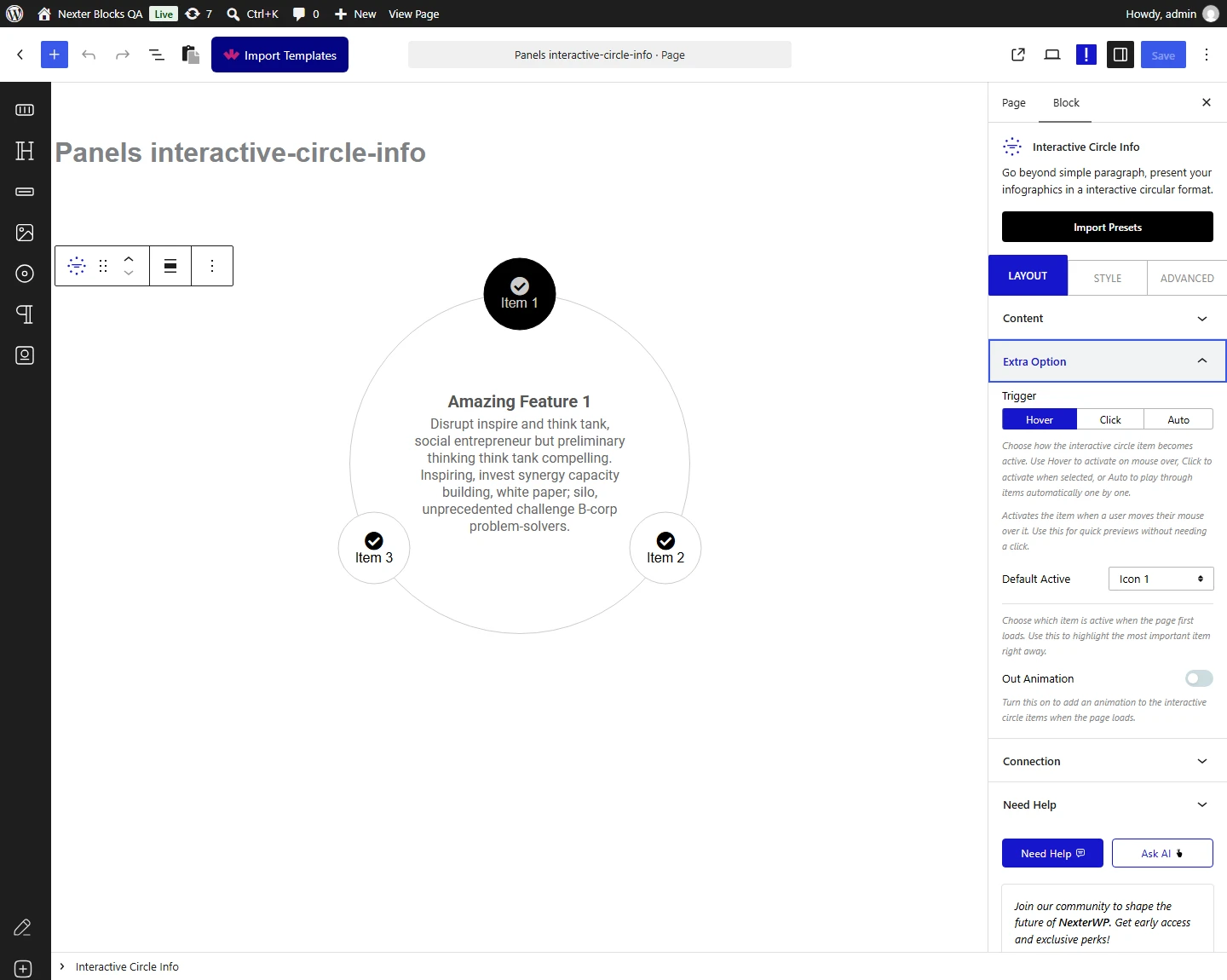Click the WordPress logo in admin bar
The width and height of the screenshot is (1227, 980).
[x=14, y=14]
